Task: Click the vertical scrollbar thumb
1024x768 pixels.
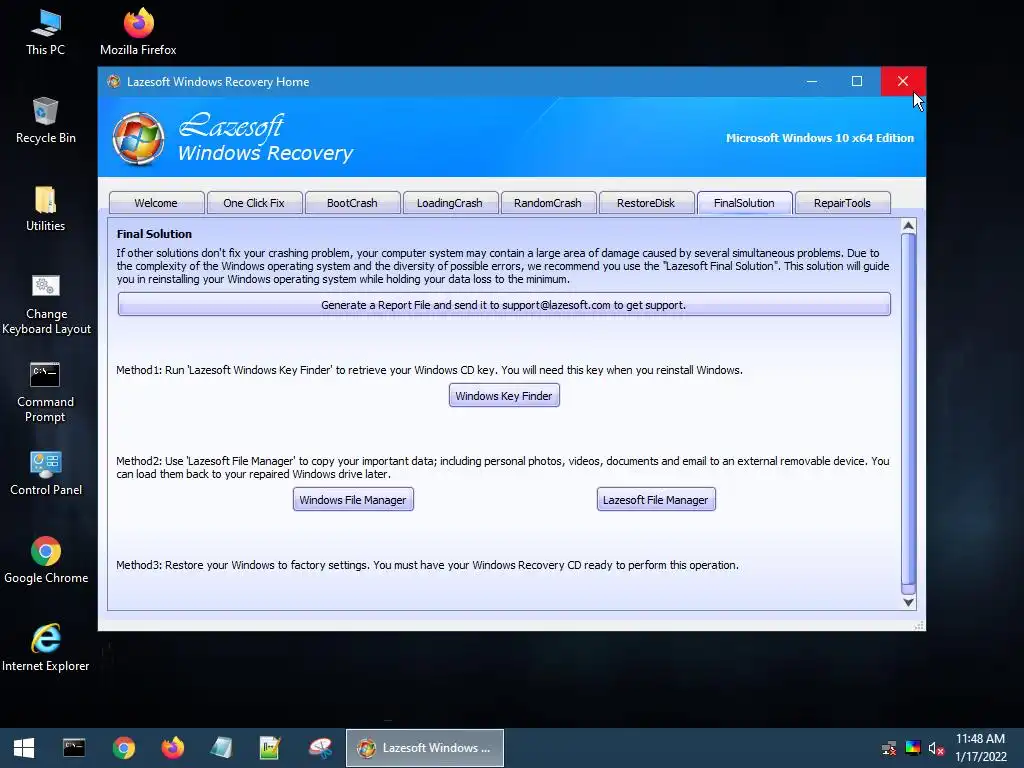Action: pyautogui.click(x=908, y=409)
